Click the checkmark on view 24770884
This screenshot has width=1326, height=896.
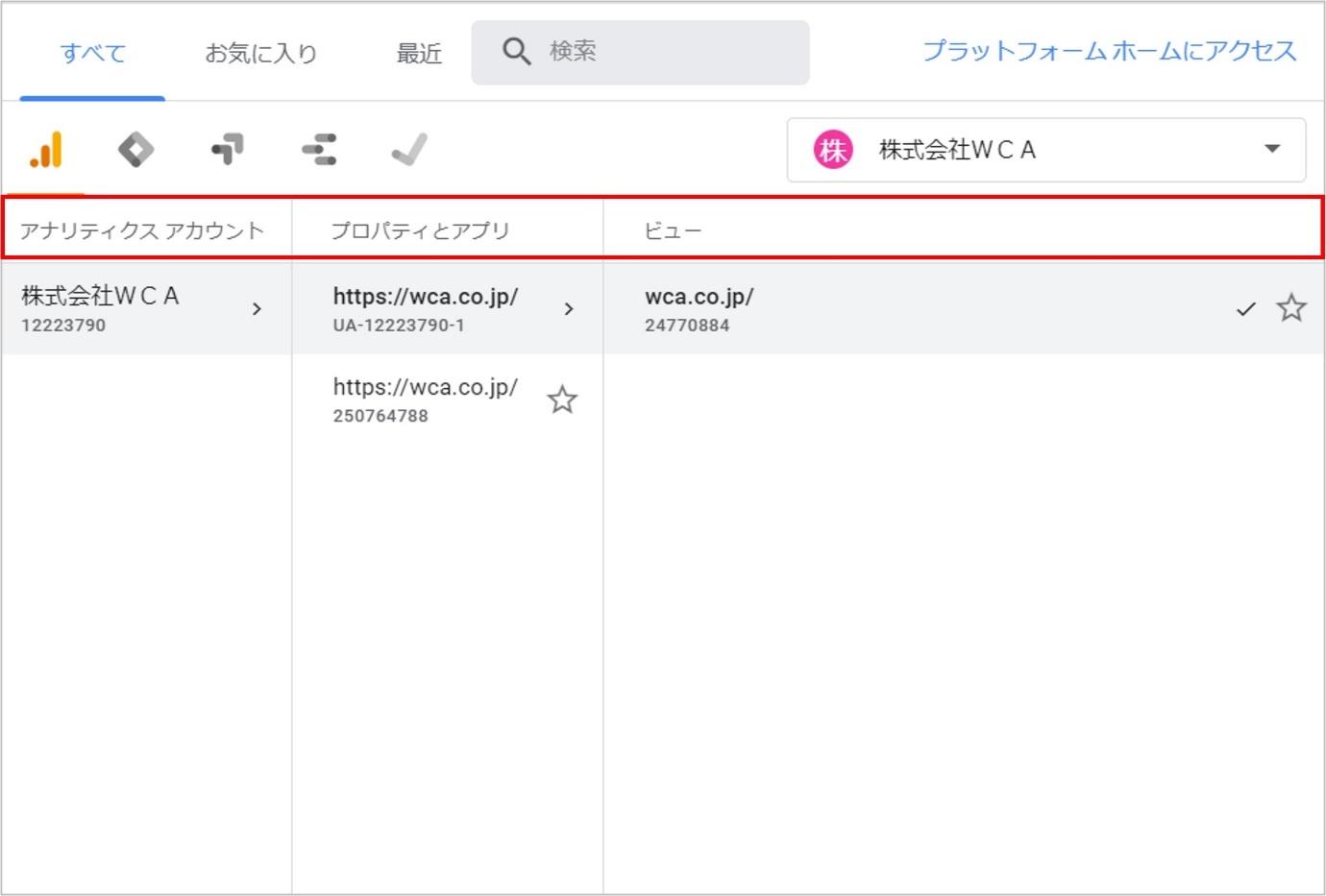pos(1245,309)
